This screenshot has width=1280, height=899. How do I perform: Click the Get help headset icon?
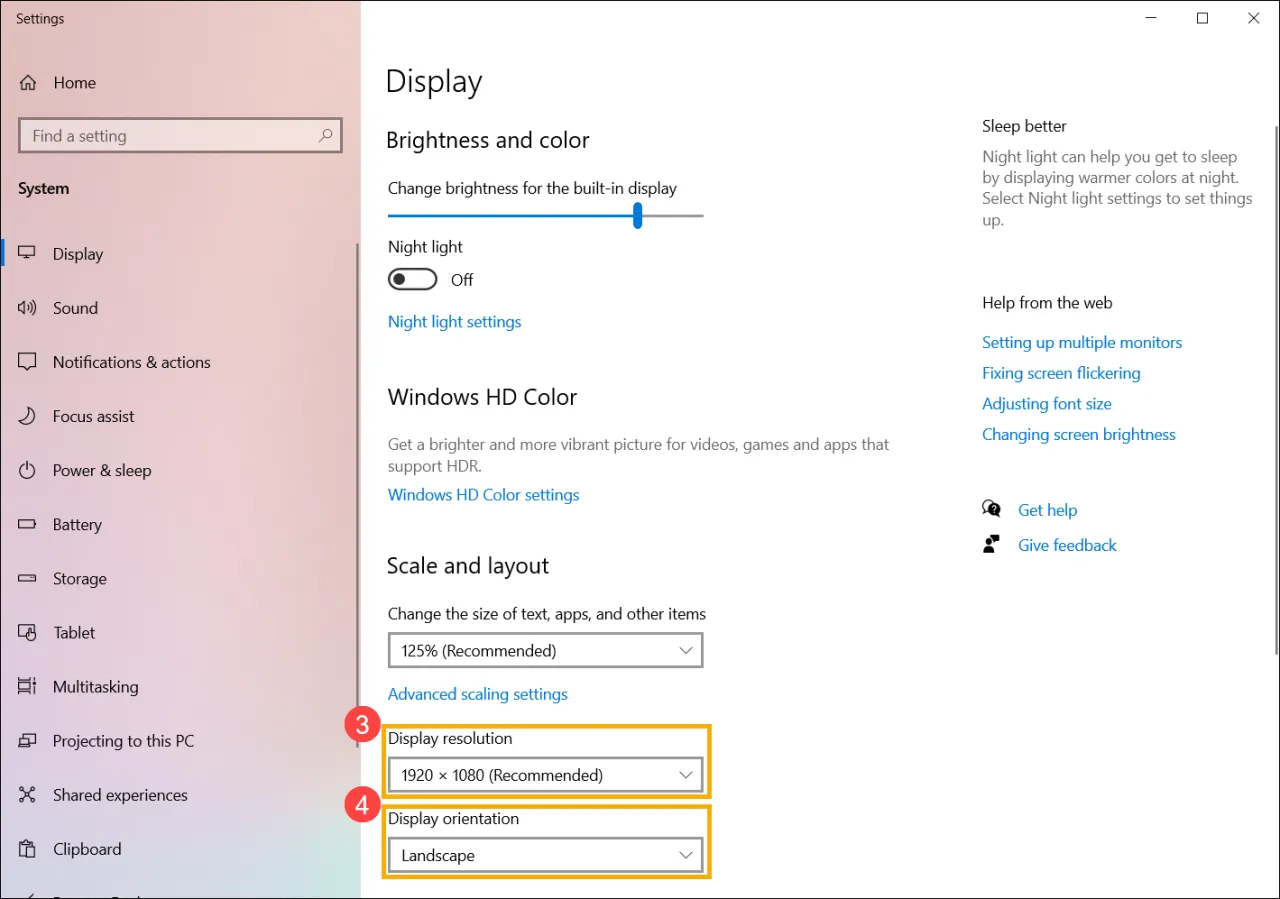(x=992, y=509)
